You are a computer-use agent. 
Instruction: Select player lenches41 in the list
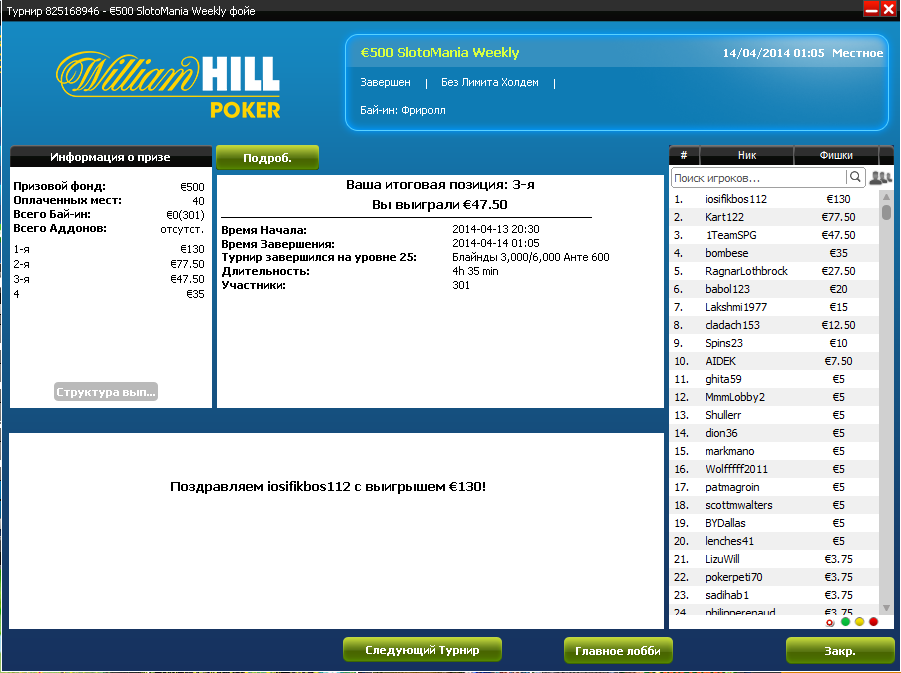(x=775, y=541)
